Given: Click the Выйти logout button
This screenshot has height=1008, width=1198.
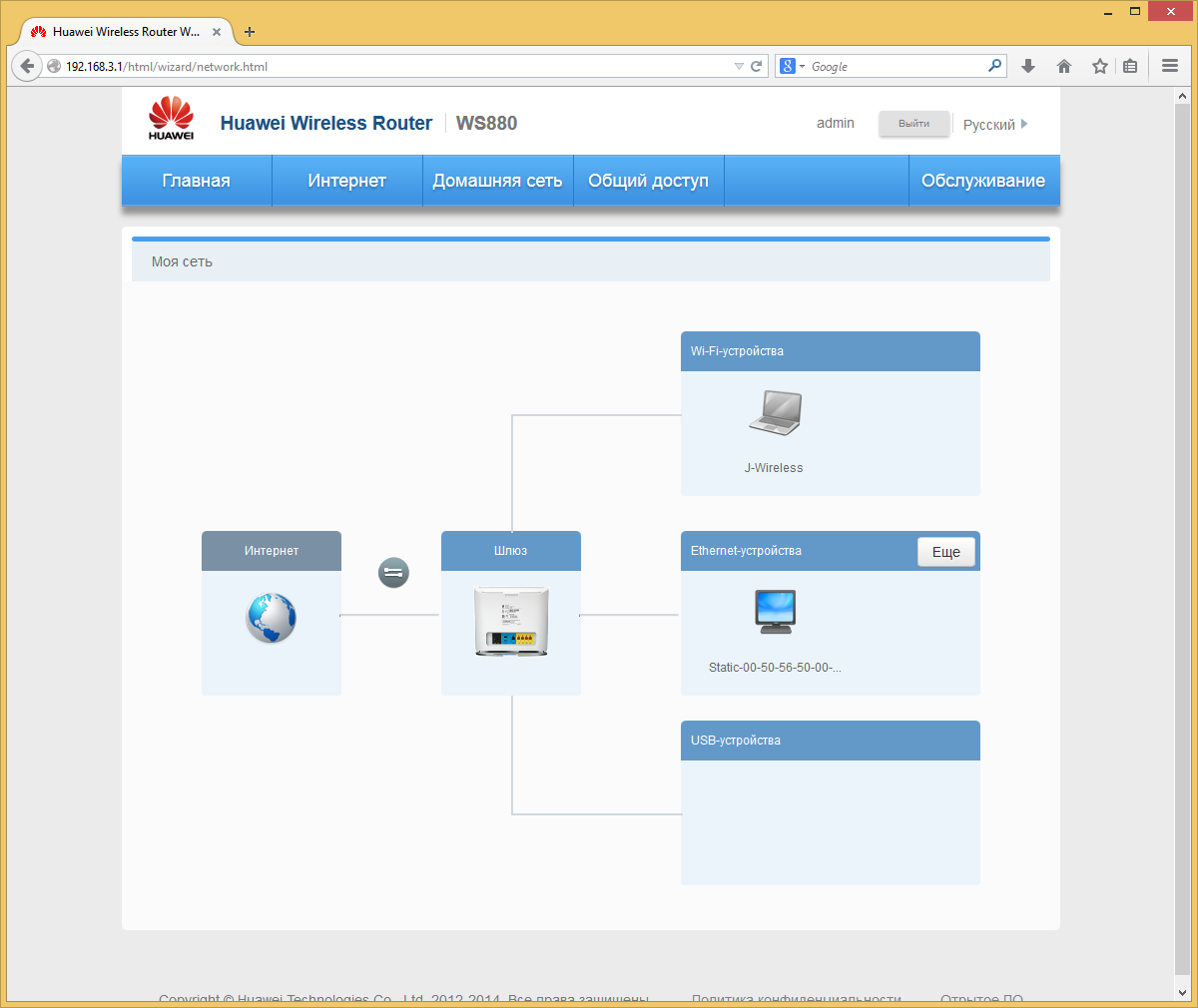Looking at the screenshot, I should (913, 124).
